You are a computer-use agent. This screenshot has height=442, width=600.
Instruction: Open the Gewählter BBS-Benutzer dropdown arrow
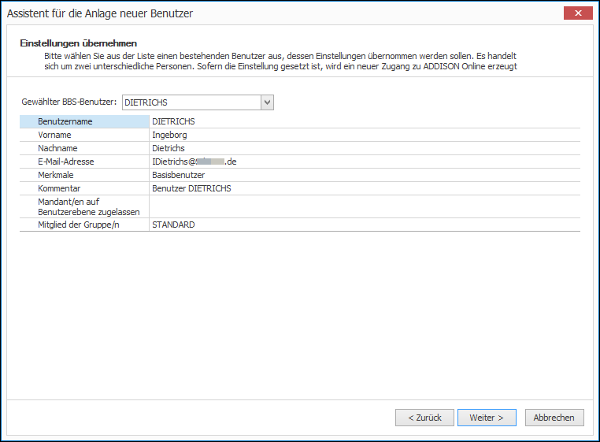267,102
